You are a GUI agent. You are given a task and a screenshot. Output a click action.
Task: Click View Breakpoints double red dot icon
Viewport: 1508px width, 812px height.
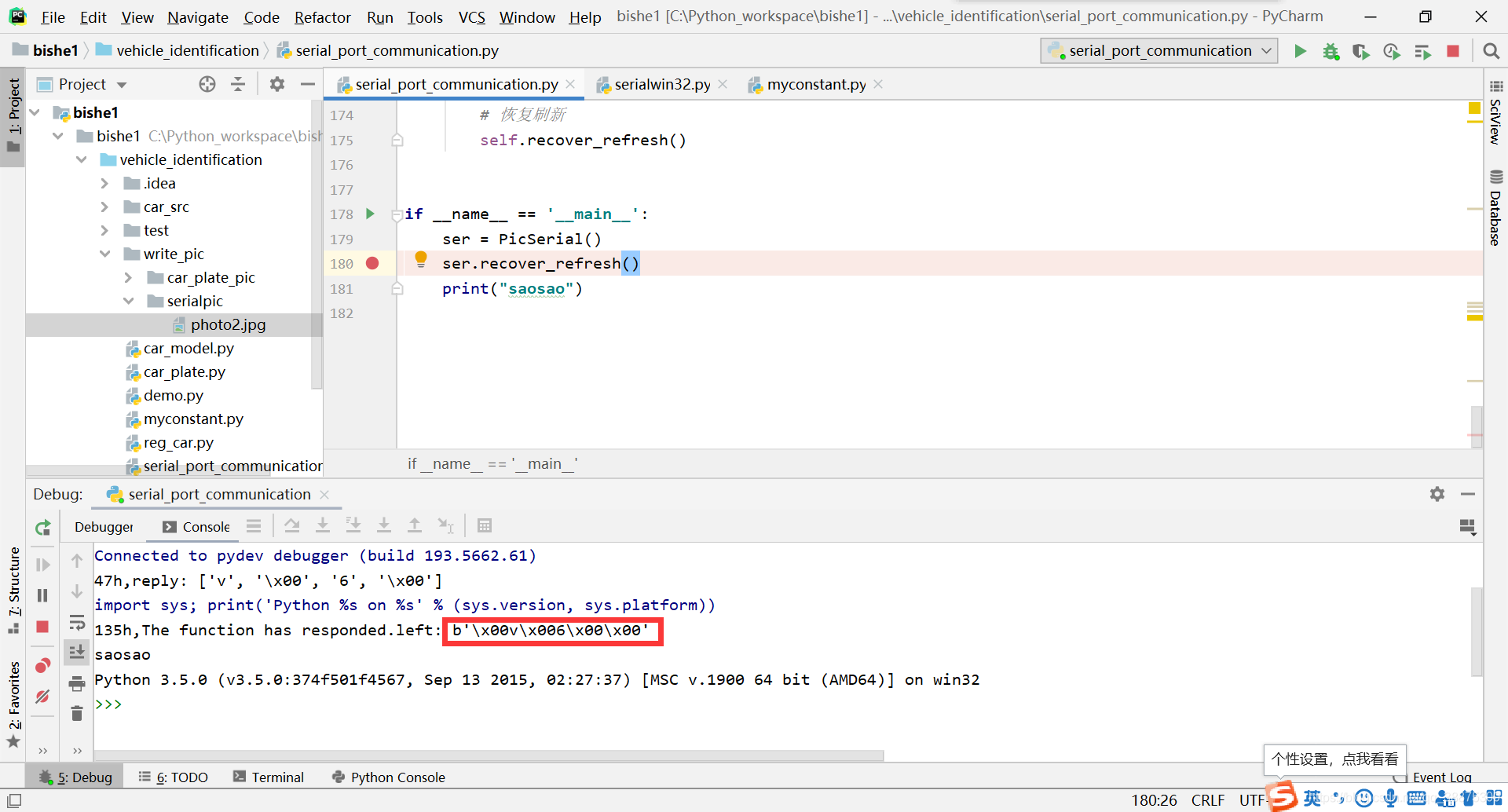coord(43,666)
